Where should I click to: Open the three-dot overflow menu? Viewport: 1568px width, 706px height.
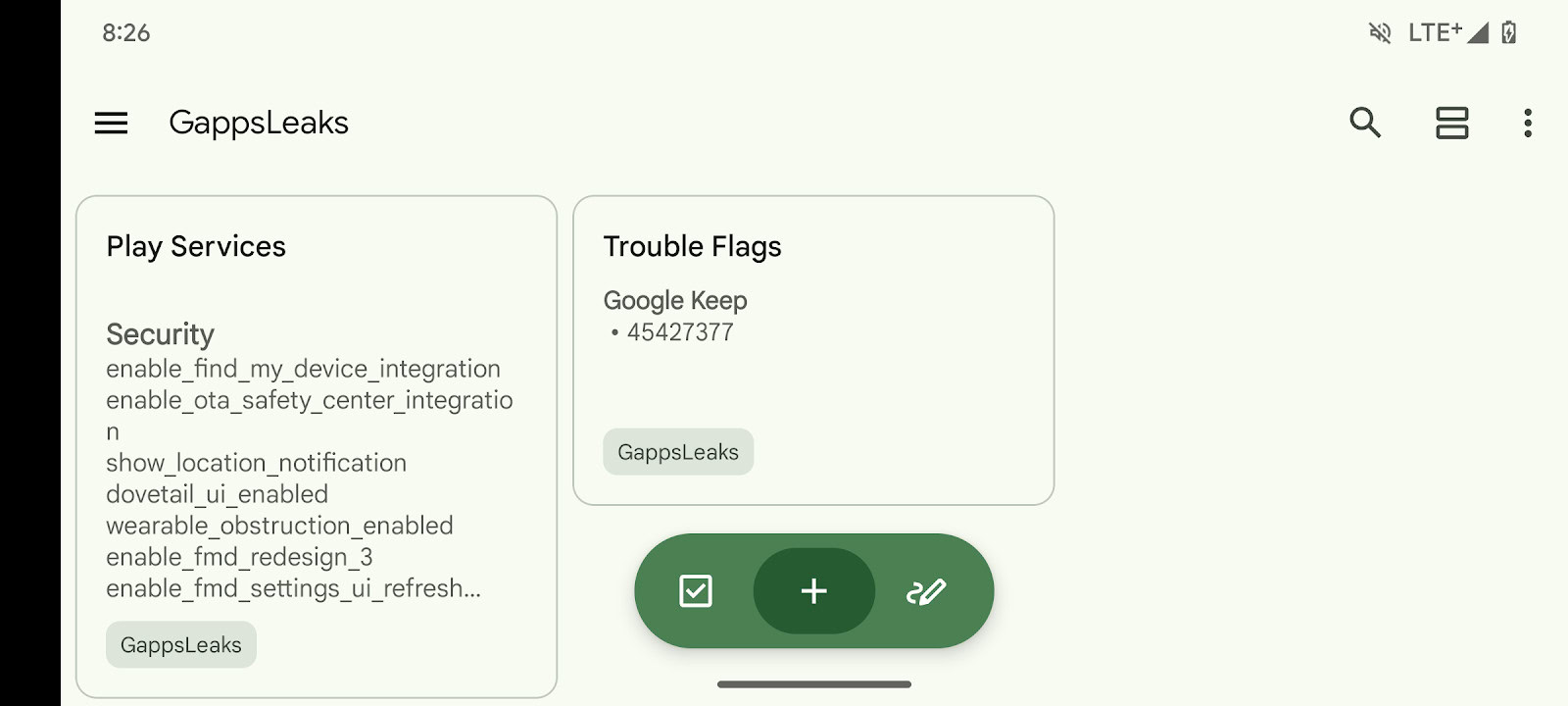pos(1528,123)
